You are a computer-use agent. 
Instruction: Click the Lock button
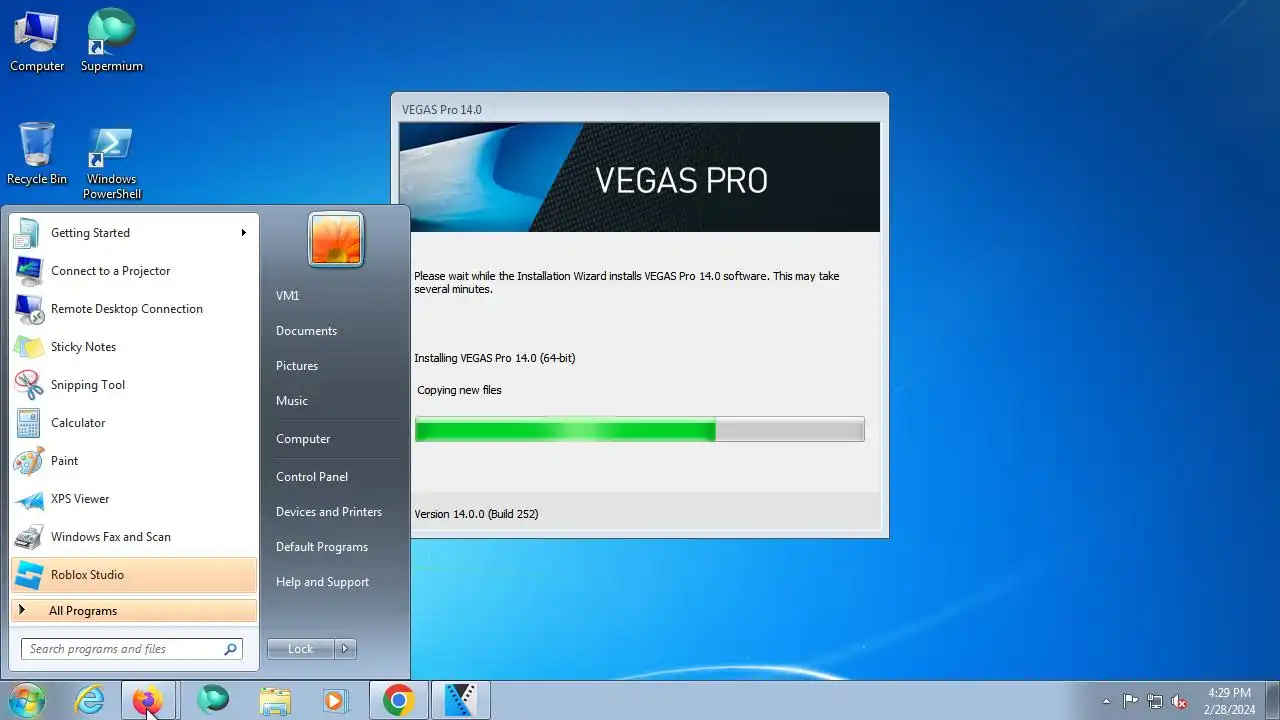pyautogui.click(x=301, y=649)
